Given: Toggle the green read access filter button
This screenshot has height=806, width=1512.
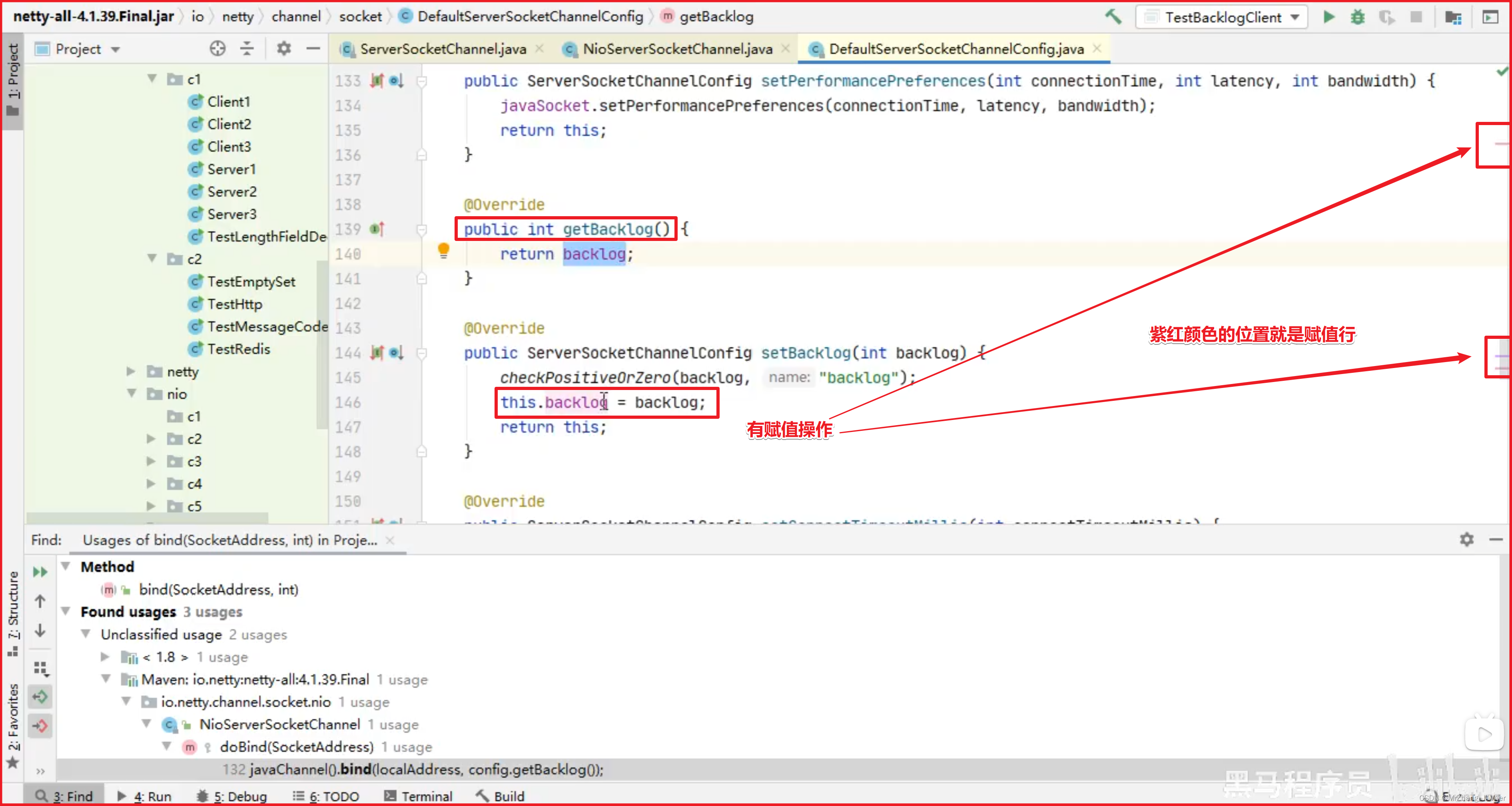Looking at the screenshot, I should [x=40, y=697].
